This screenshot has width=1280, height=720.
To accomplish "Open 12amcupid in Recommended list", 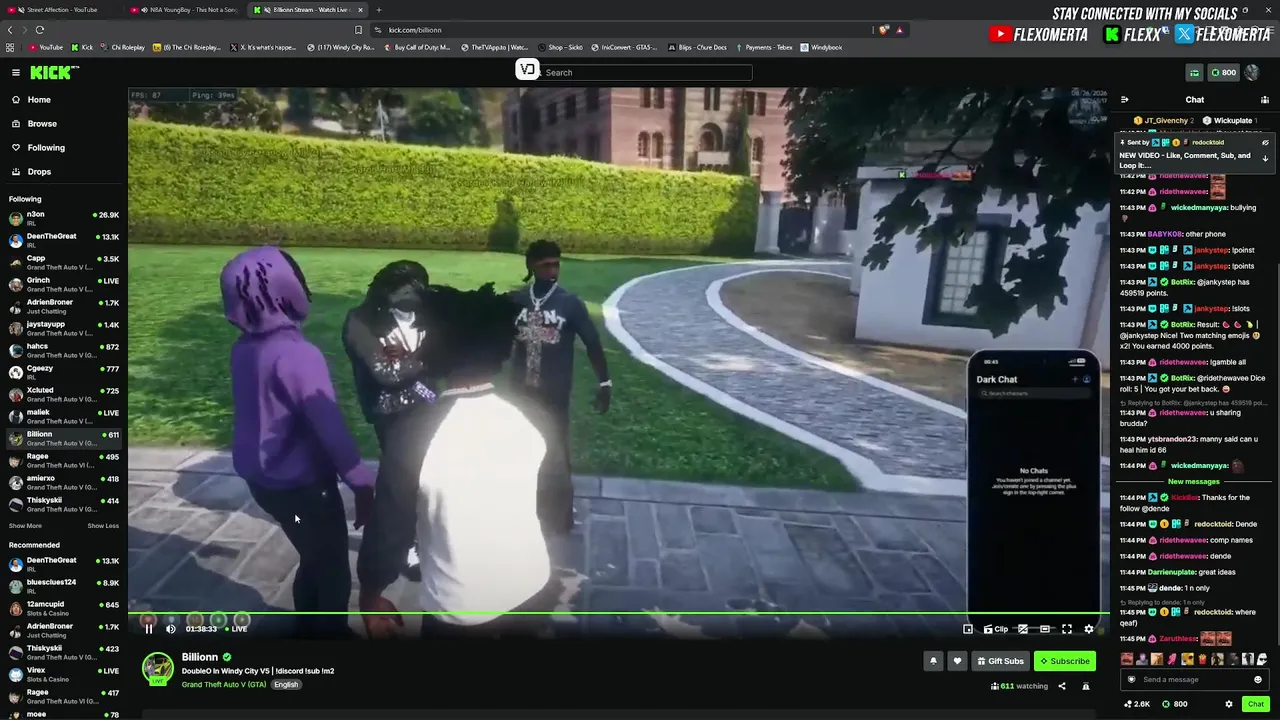I will [64, 608].
